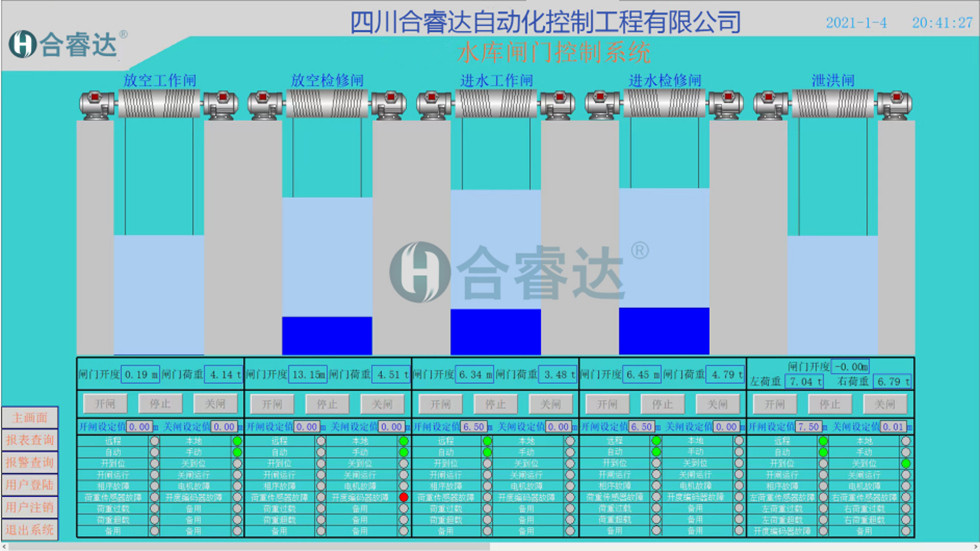Go to 主画面 main screen

point(29,417)
